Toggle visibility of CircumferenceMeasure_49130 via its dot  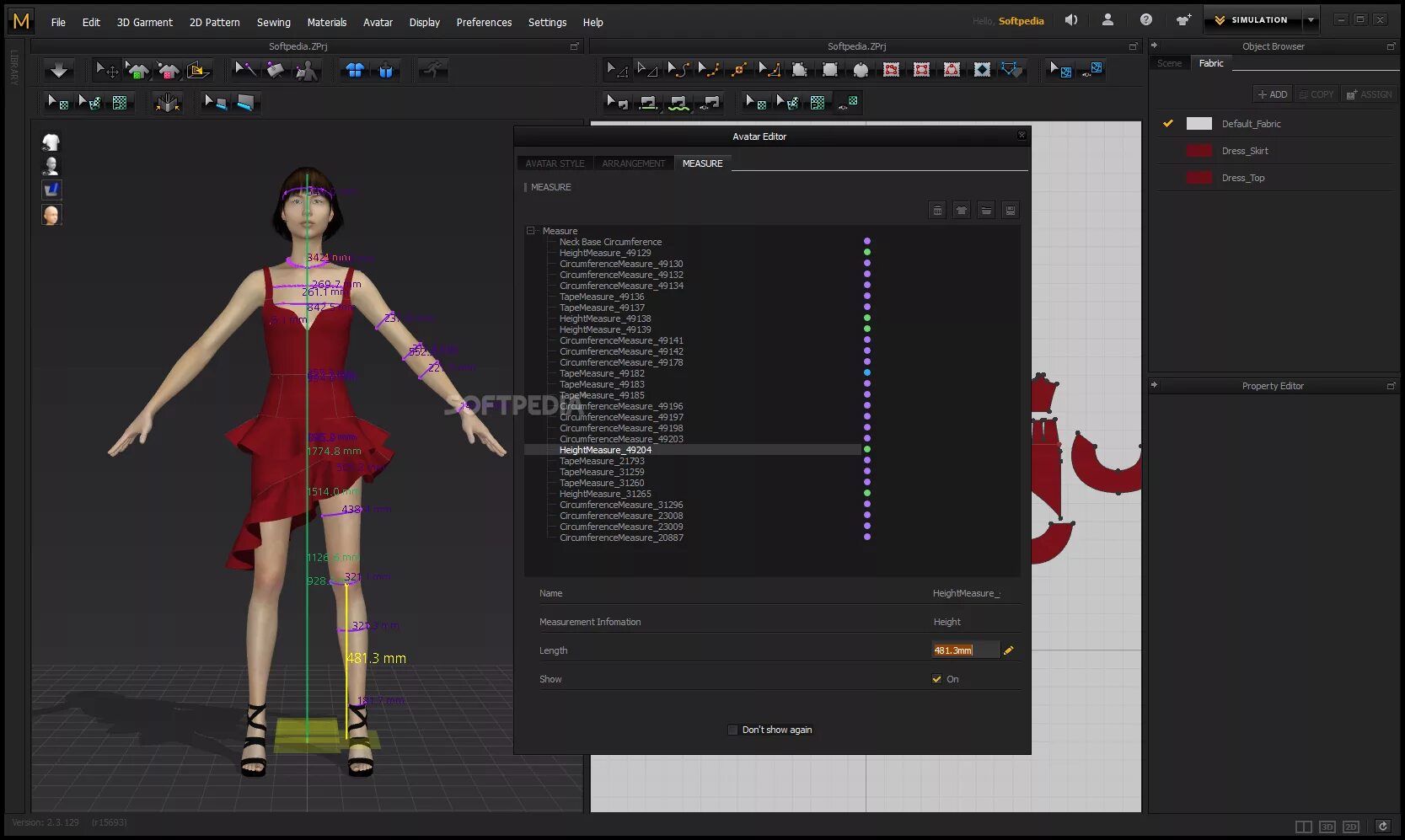[x=867, y=263]
